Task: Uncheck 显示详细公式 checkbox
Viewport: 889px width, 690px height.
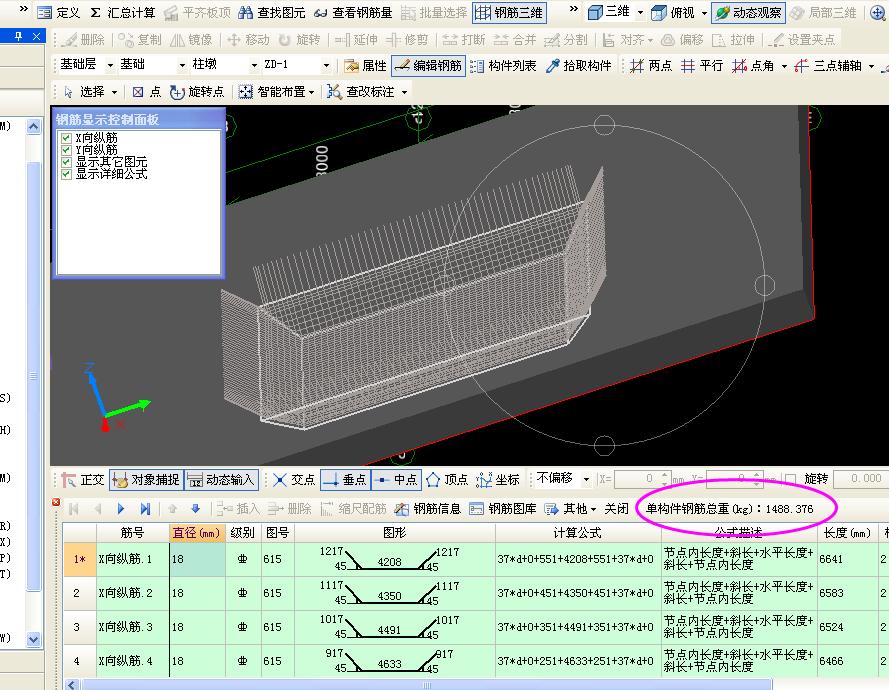Action: (66, 173)
